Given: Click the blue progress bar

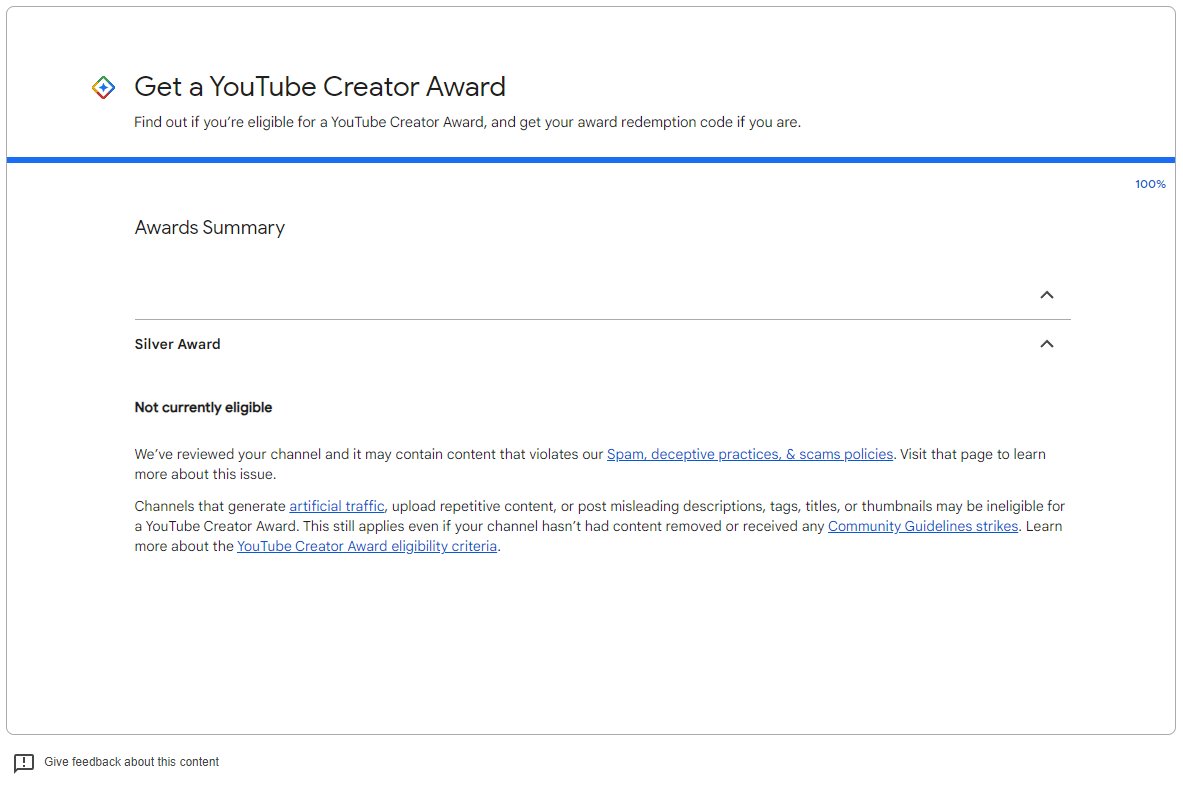Looking at the screenshot, I should click(591, 160).
